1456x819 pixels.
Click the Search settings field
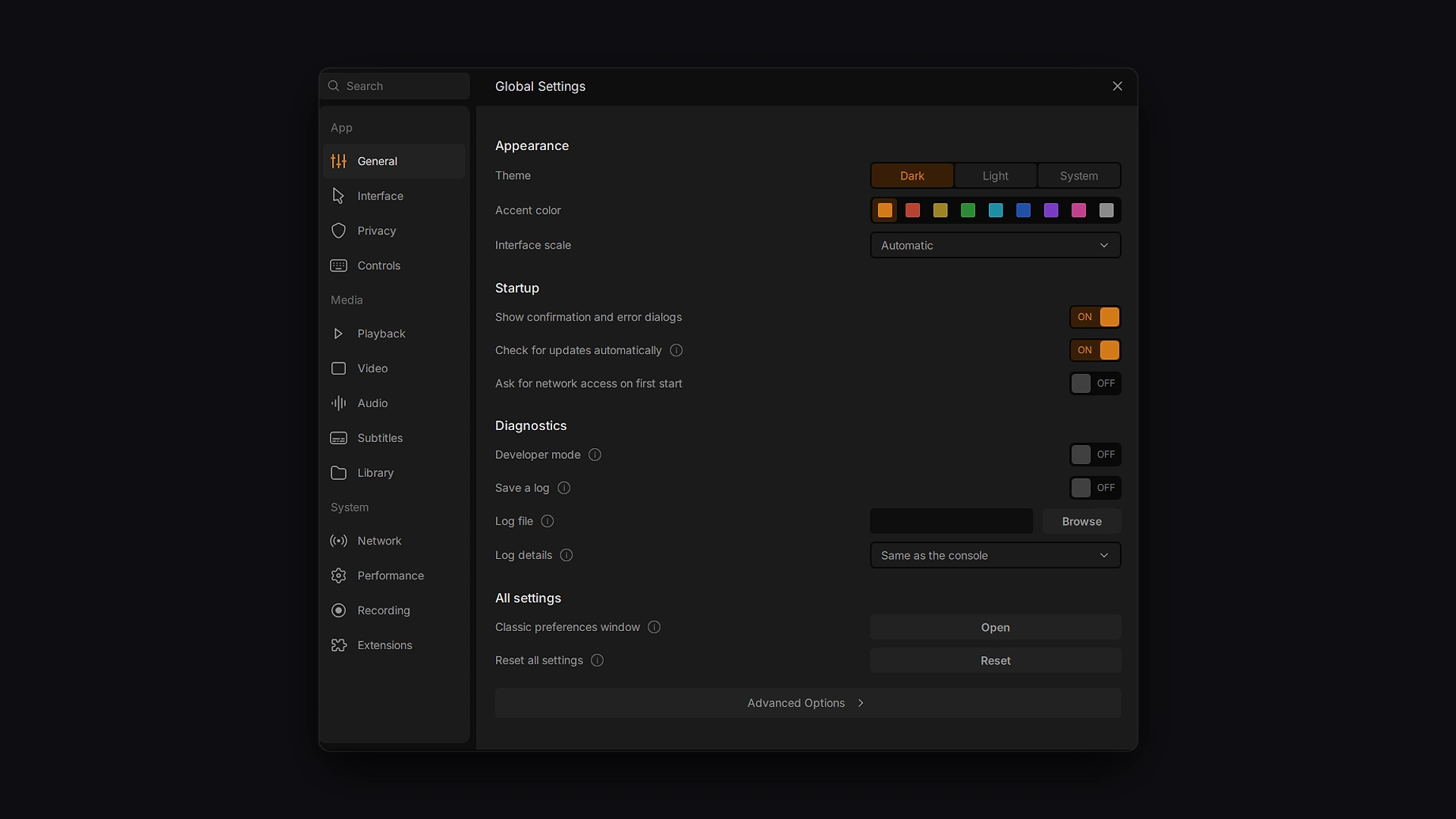coord(394,86)
